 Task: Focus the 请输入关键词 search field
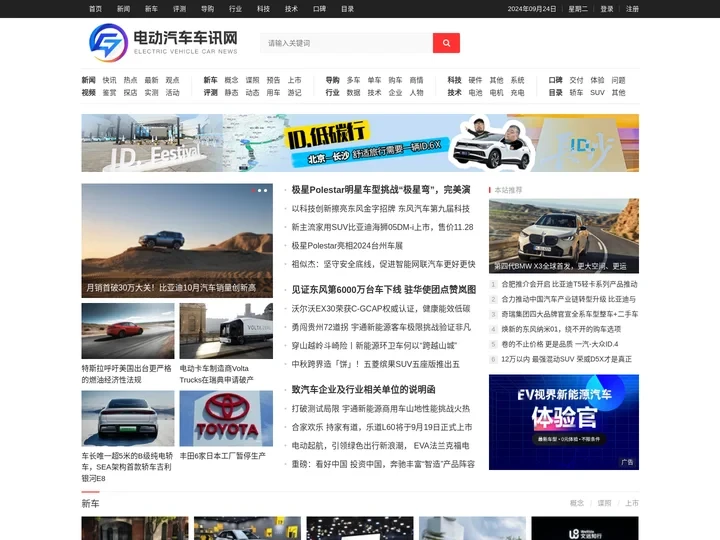[x=347, y=43]
